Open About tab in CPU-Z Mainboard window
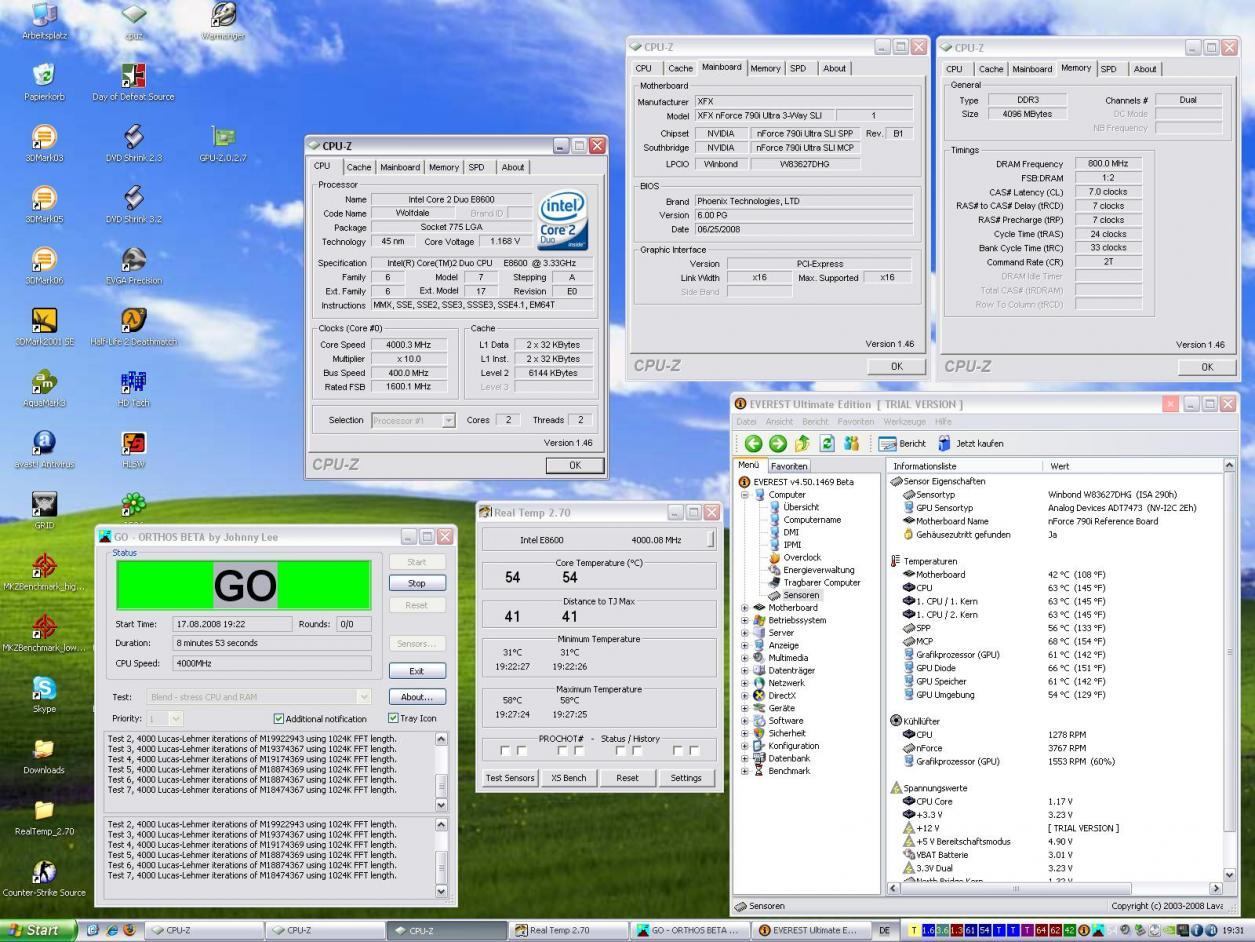1255x942 pixels. [834, 69]
